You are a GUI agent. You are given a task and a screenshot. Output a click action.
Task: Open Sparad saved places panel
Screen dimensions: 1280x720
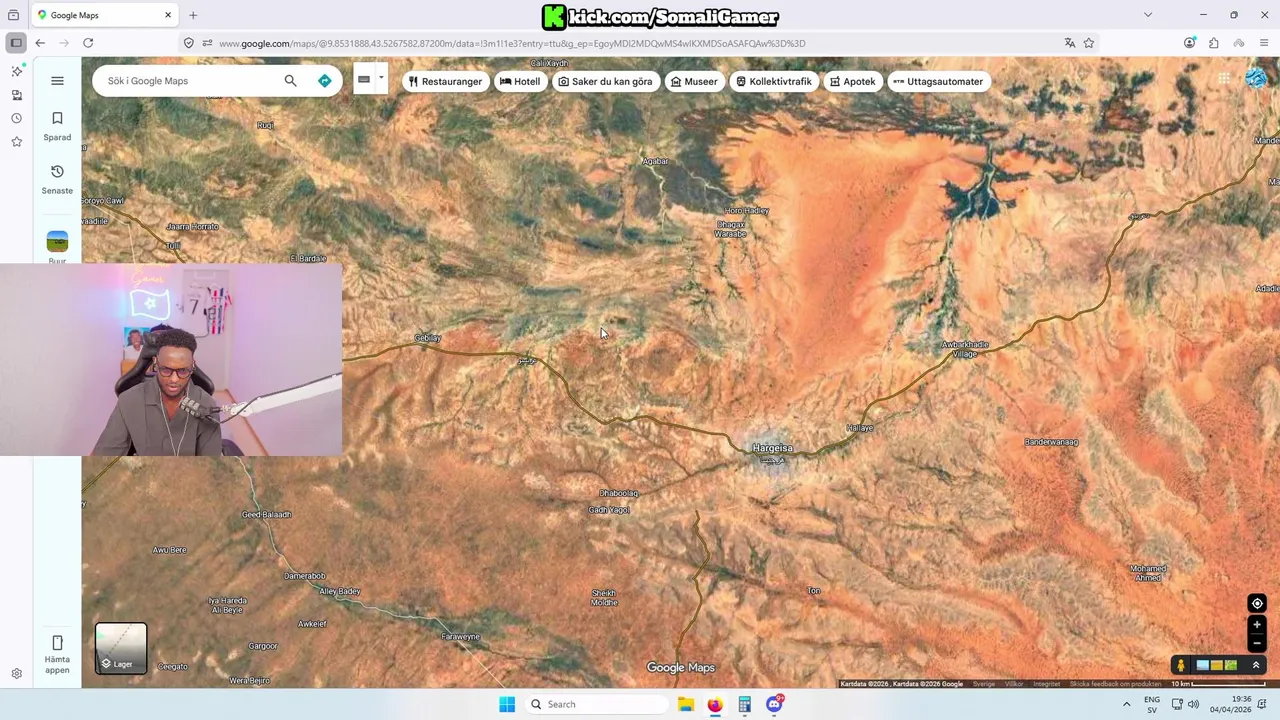[x=57, y=126]
